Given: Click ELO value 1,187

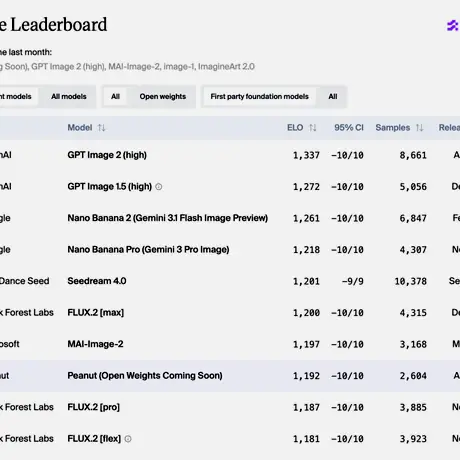Looking at the screenshot, I should pos(306,407).
